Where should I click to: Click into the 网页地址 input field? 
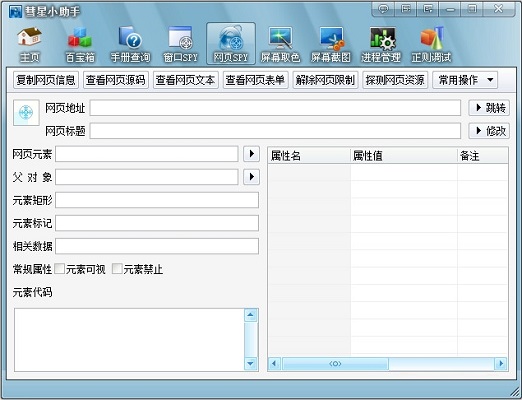tap(275, 108)
